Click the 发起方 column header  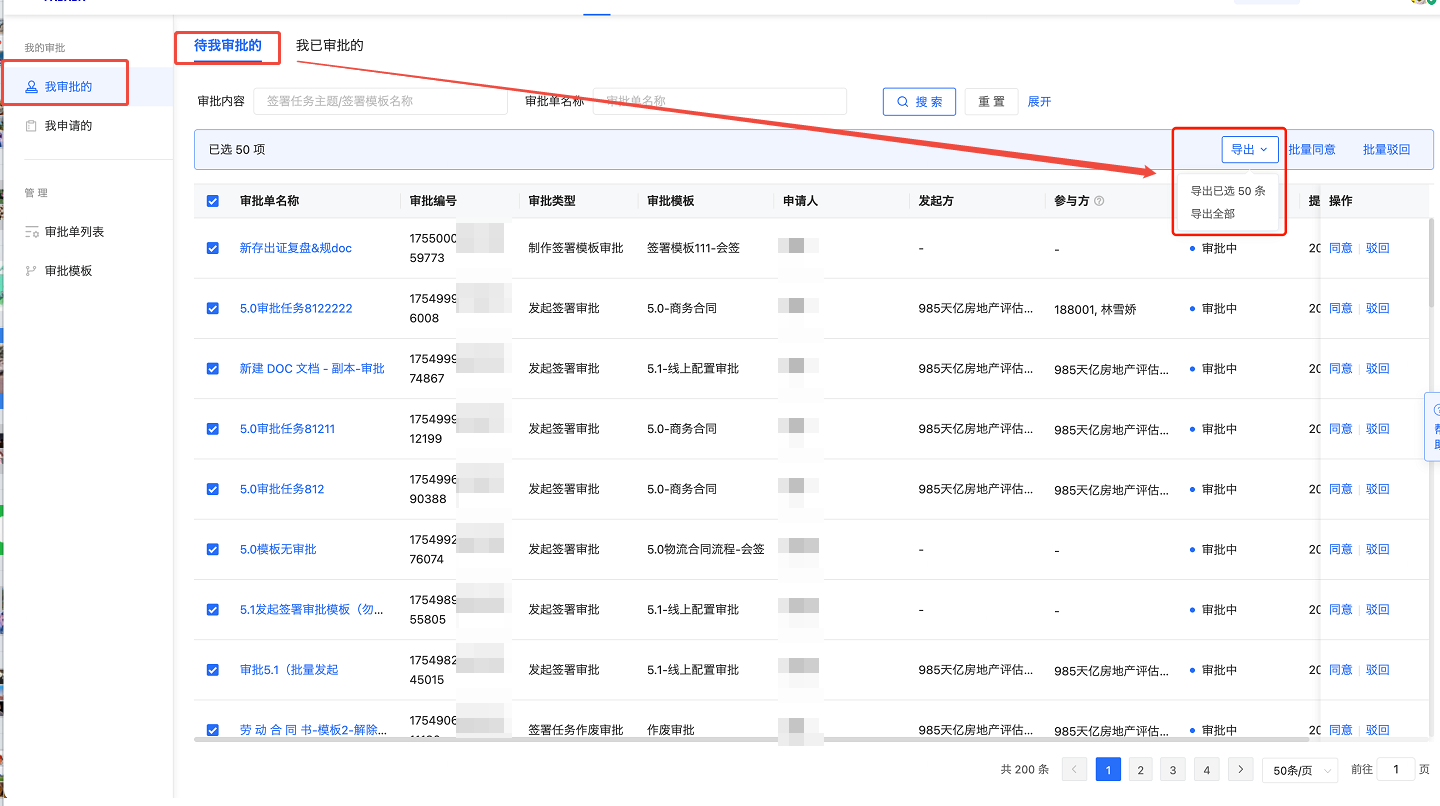936,201
